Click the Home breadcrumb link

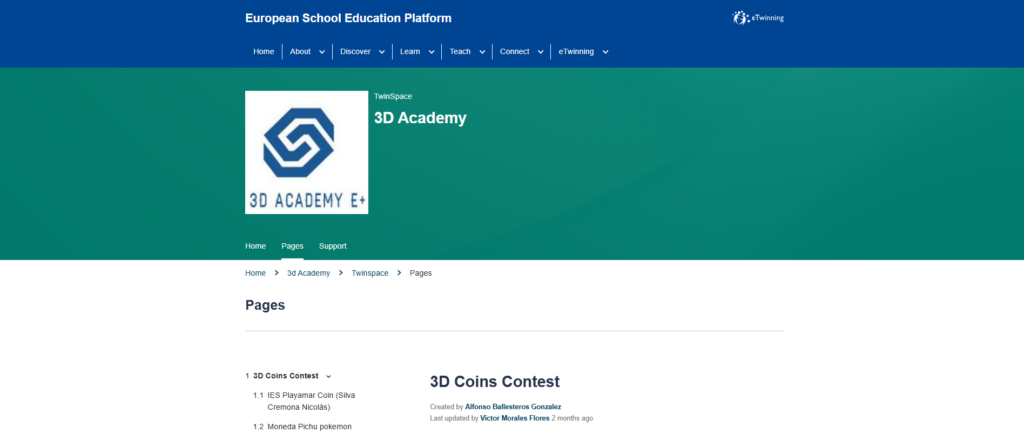click(255, 273)
